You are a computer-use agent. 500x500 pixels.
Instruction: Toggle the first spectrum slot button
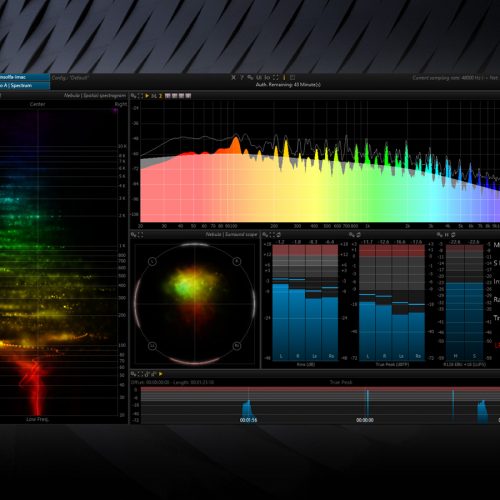(x=168, y=96)
